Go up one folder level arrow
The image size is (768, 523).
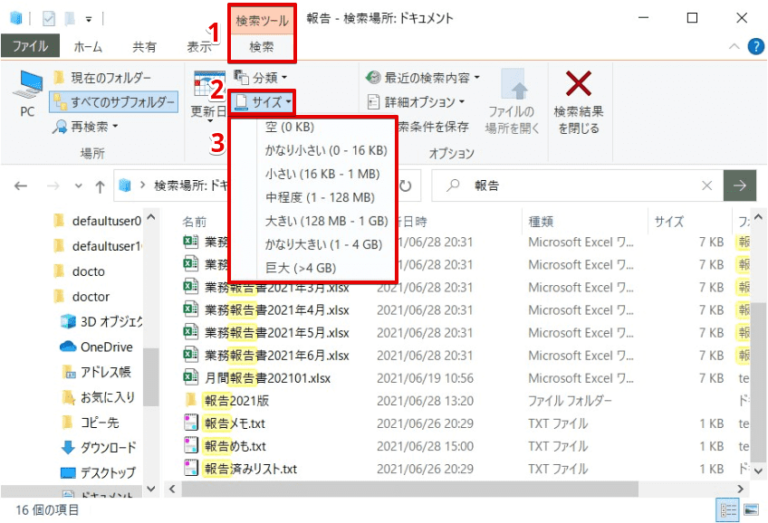coord(100,186)
